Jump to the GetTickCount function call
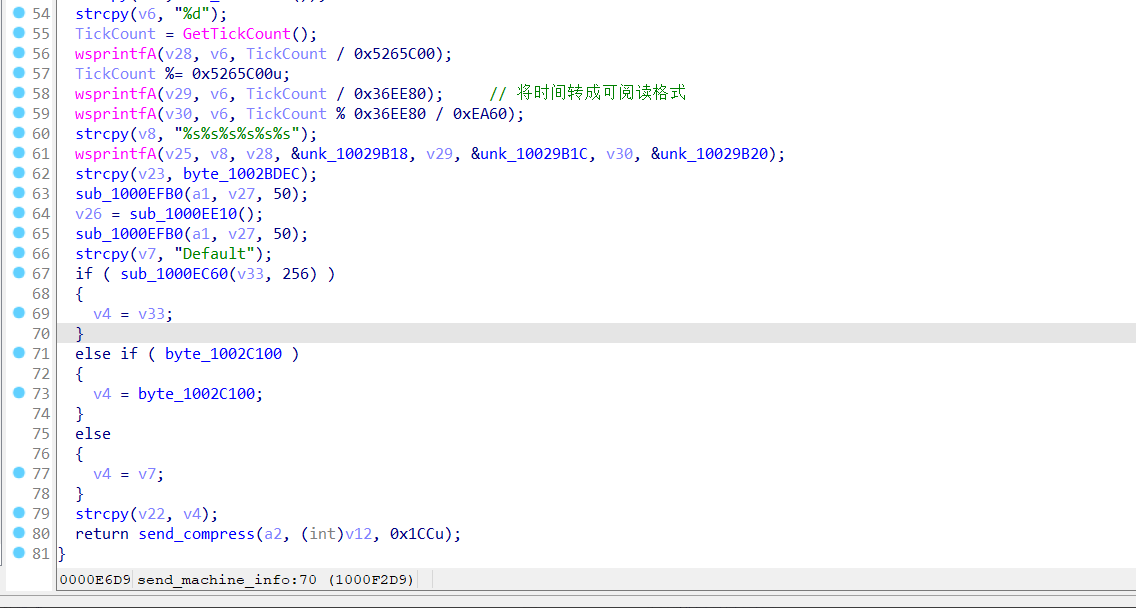Image resolution: width=1136 pixels, height=608 pixels. coord(236,33)
